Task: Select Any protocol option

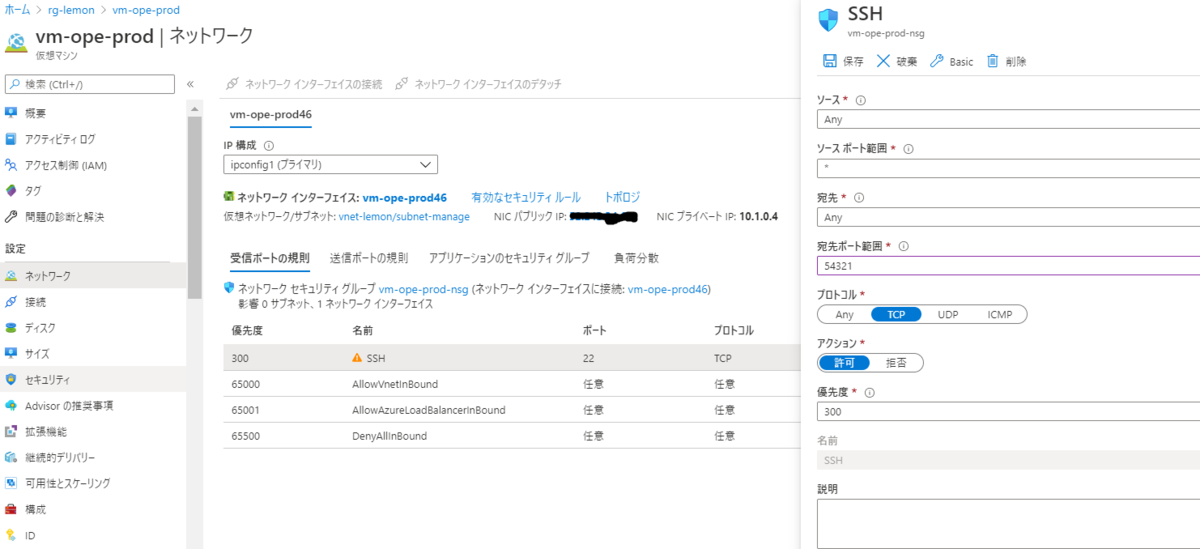Action: click(845, 314)
